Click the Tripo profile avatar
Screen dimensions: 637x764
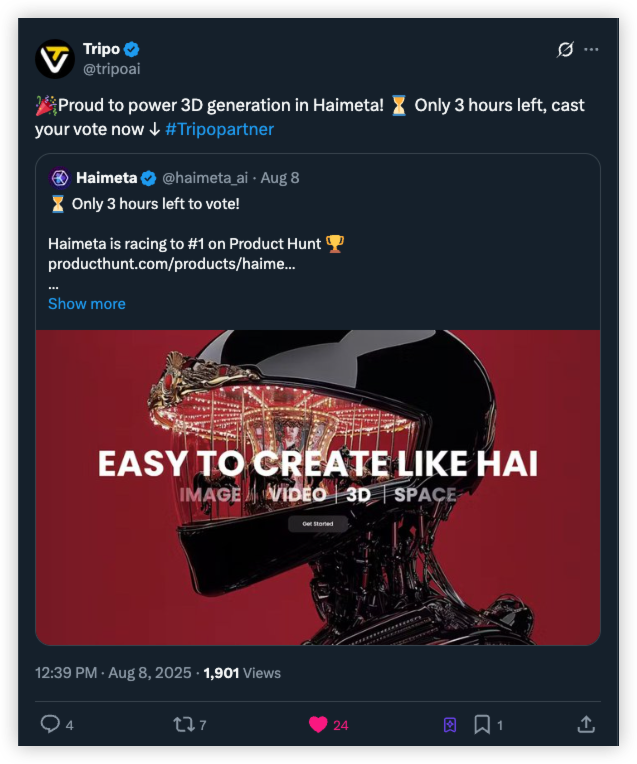pyautogui.click(x=55, y=59)
